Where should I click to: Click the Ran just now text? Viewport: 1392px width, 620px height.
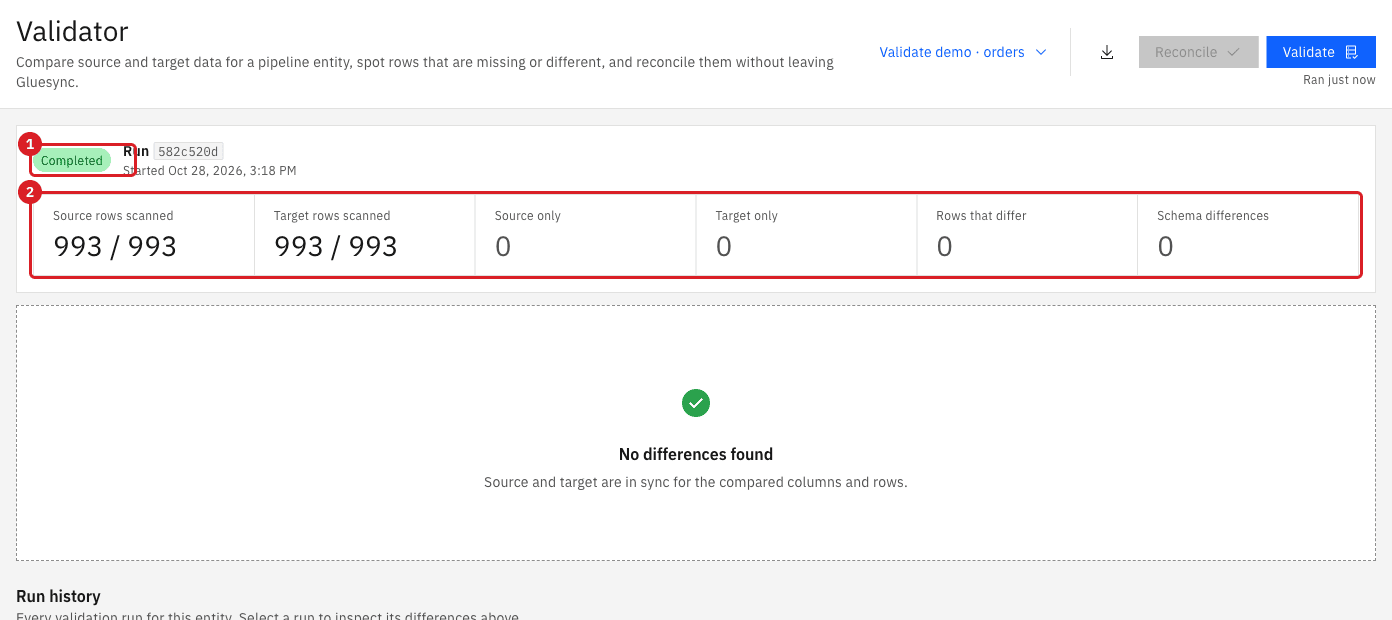tap(1339, 80)
